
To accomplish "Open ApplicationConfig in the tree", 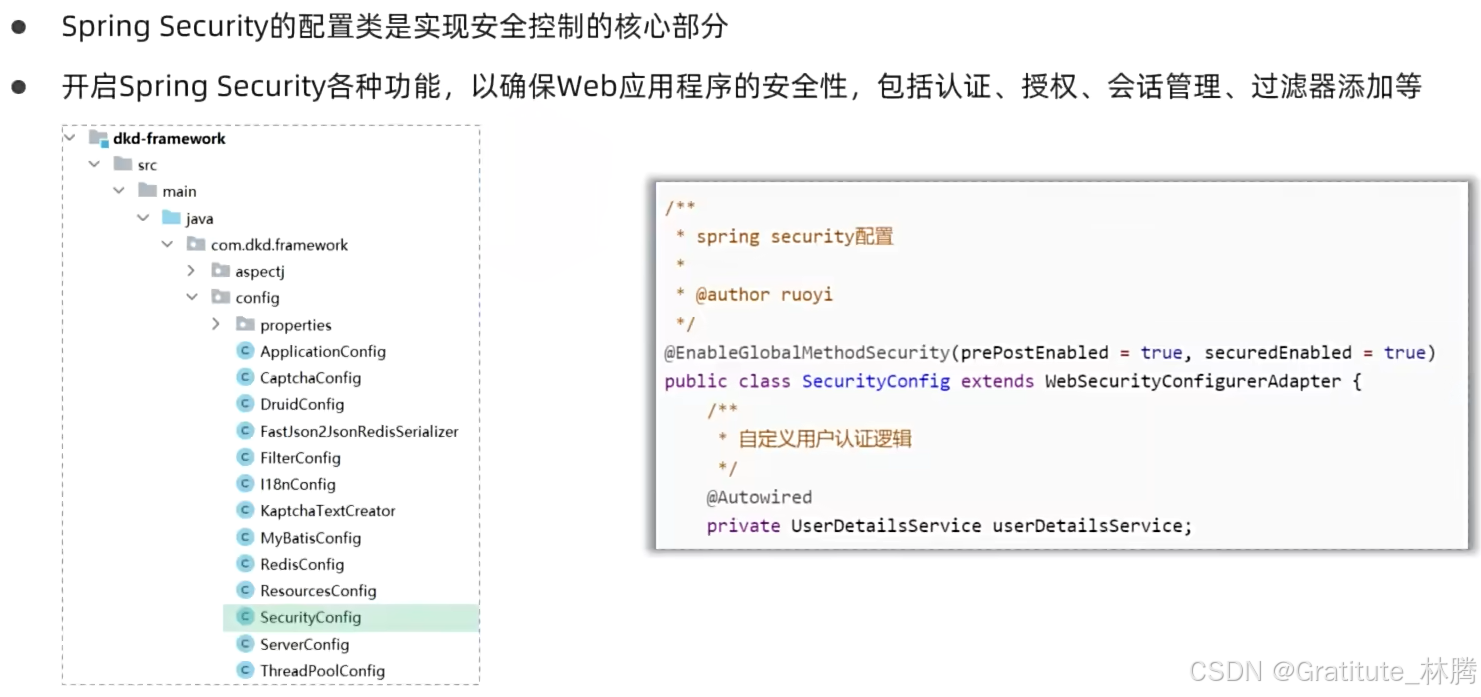I will tap(322, 351).
